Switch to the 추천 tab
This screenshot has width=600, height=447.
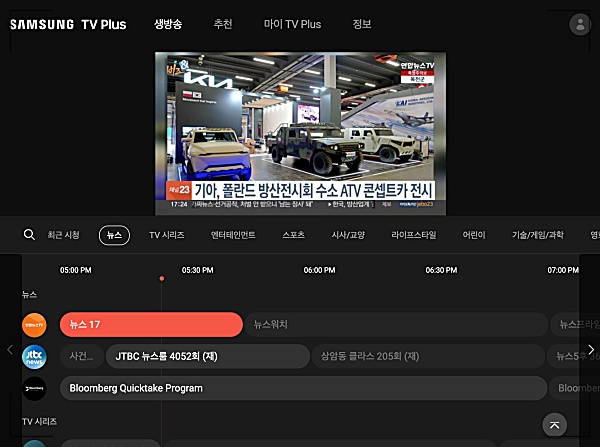(x=223, y=24)
